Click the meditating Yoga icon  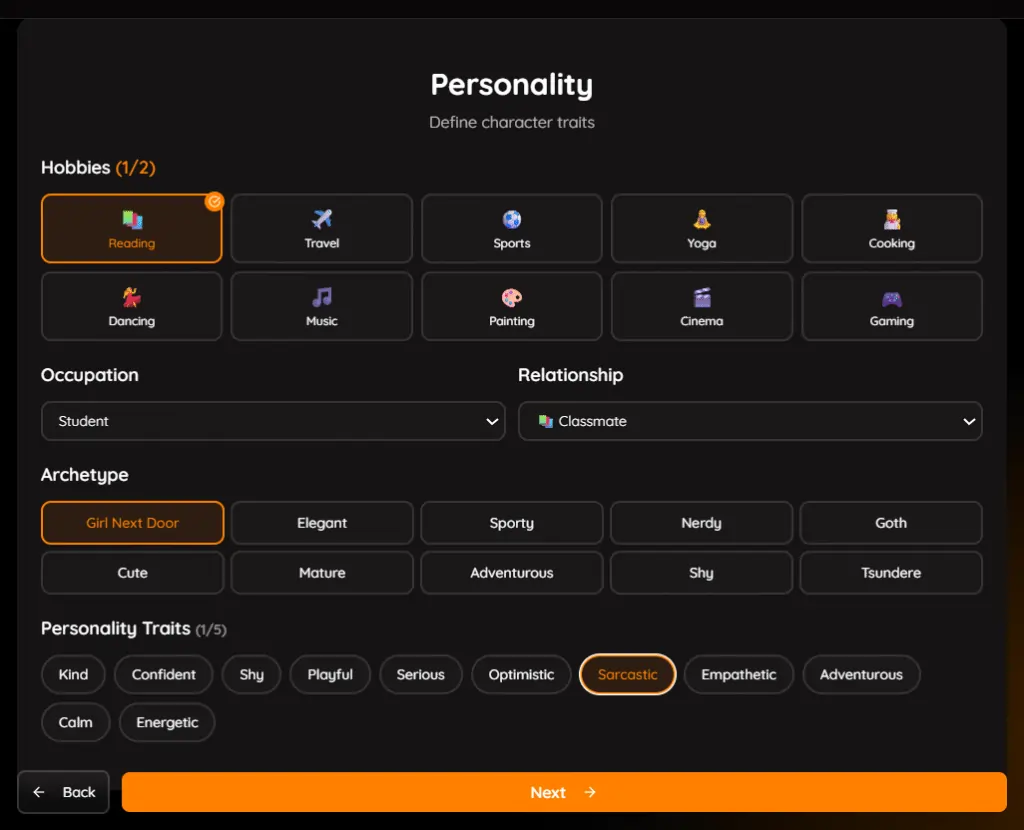click(x=701, y=219)
